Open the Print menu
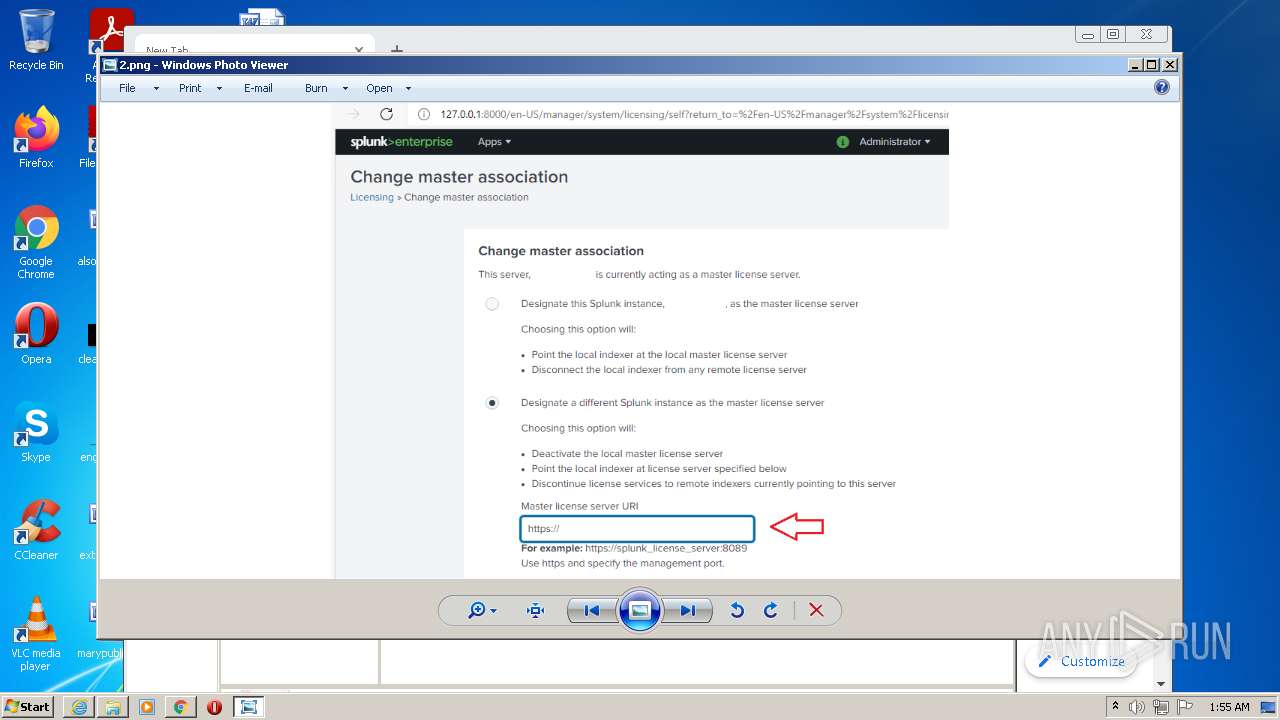 [x=190, y=88]
